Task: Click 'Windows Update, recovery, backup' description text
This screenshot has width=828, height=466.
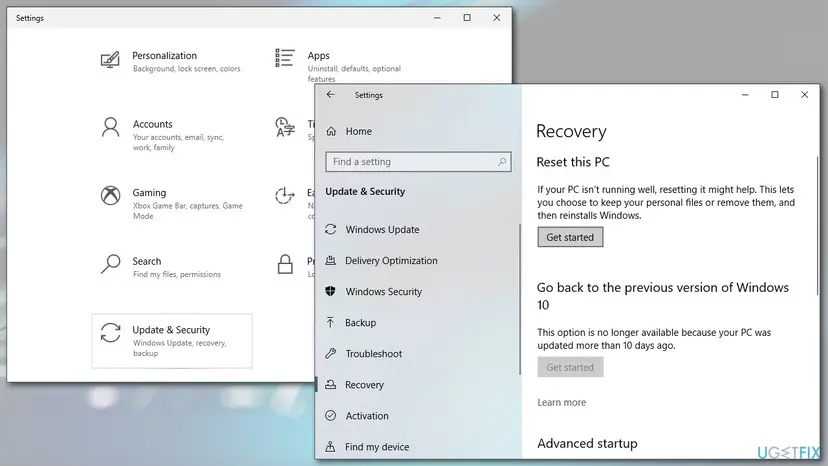Action: point(180,348)
